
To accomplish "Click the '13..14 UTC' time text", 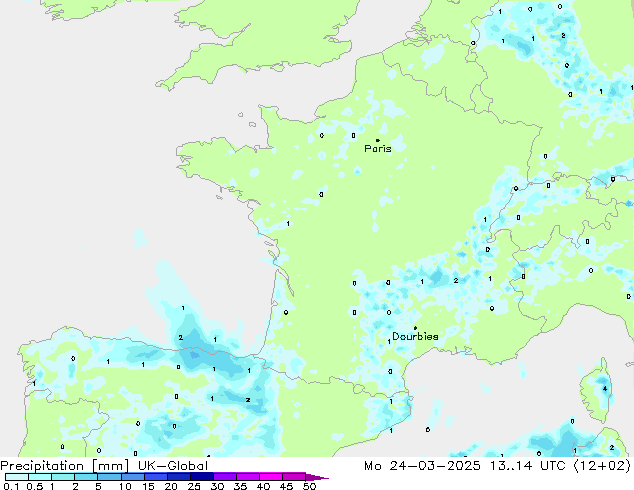I will coord(527,466).
